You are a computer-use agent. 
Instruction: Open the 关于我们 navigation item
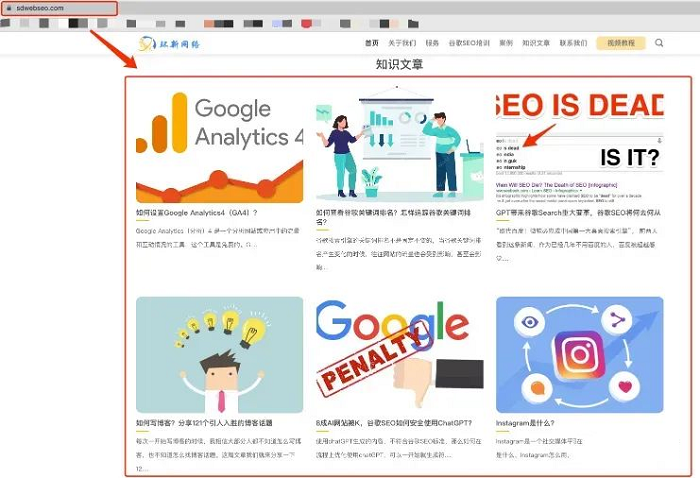tap(402, 43)
